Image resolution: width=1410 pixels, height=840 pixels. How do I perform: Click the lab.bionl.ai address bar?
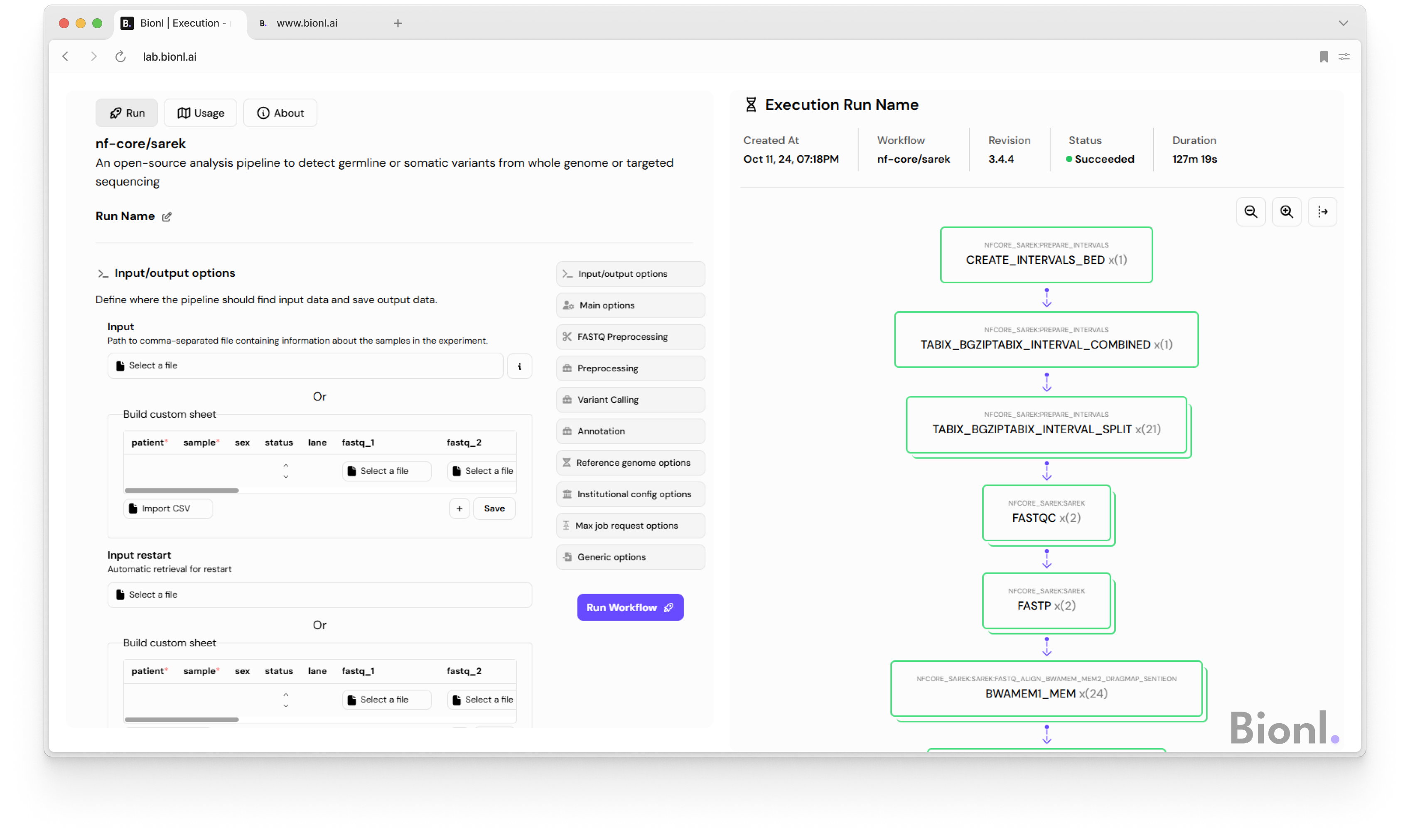pos(170,56)
